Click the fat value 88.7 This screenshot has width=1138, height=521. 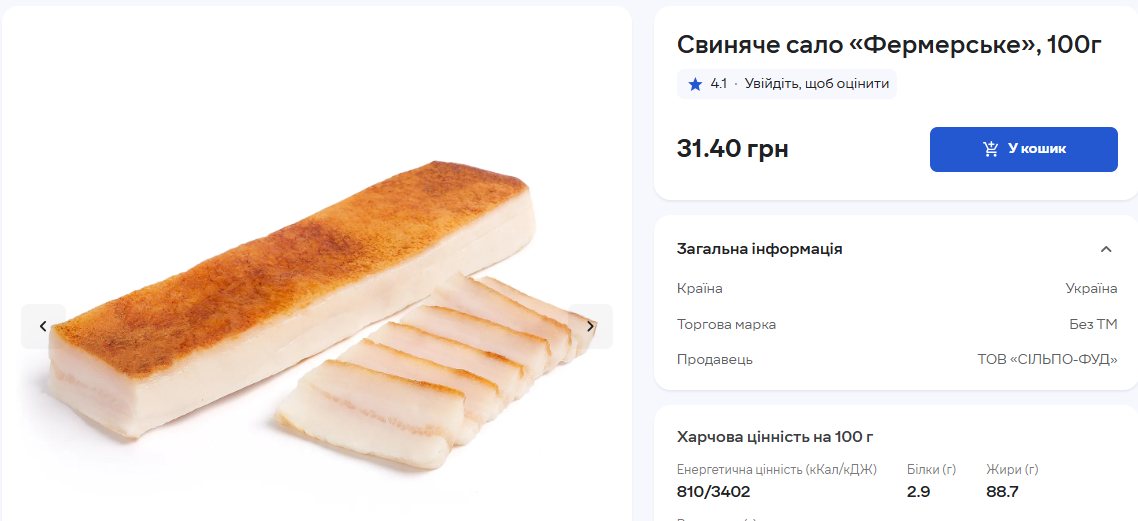1002,491
